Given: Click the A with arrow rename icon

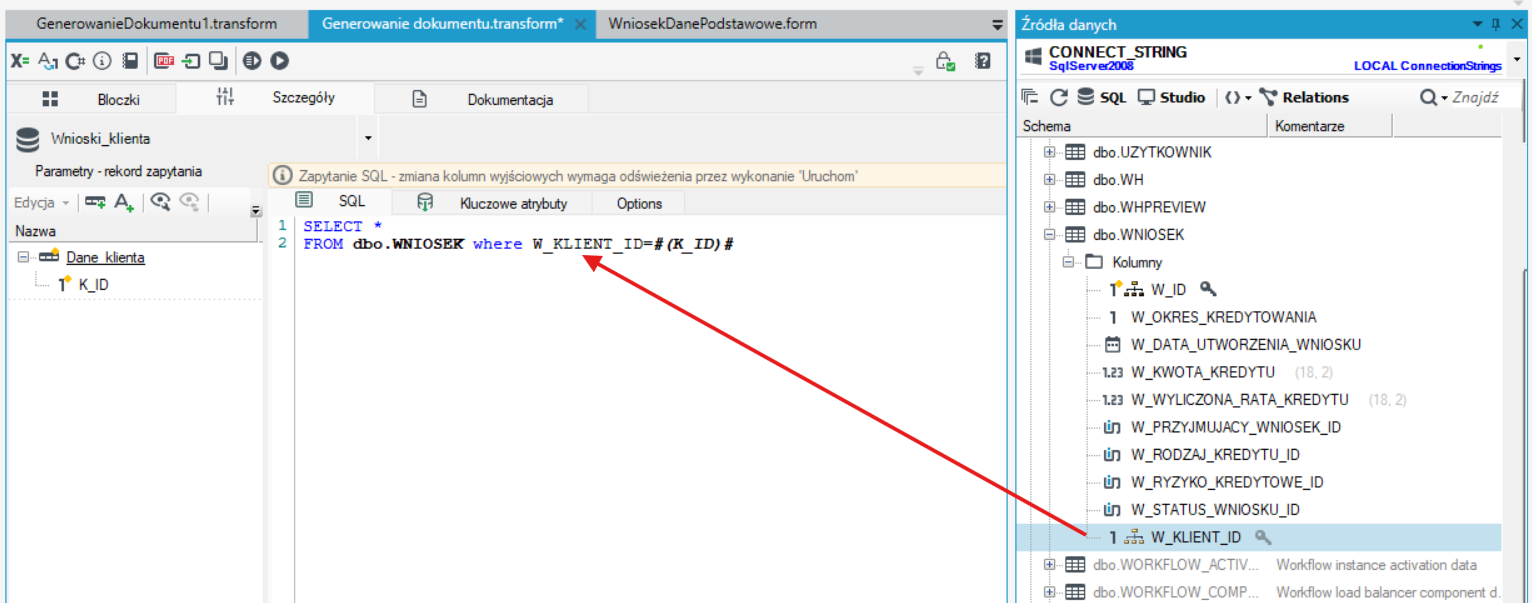Looking at the screenshot, I should [48, 61].
